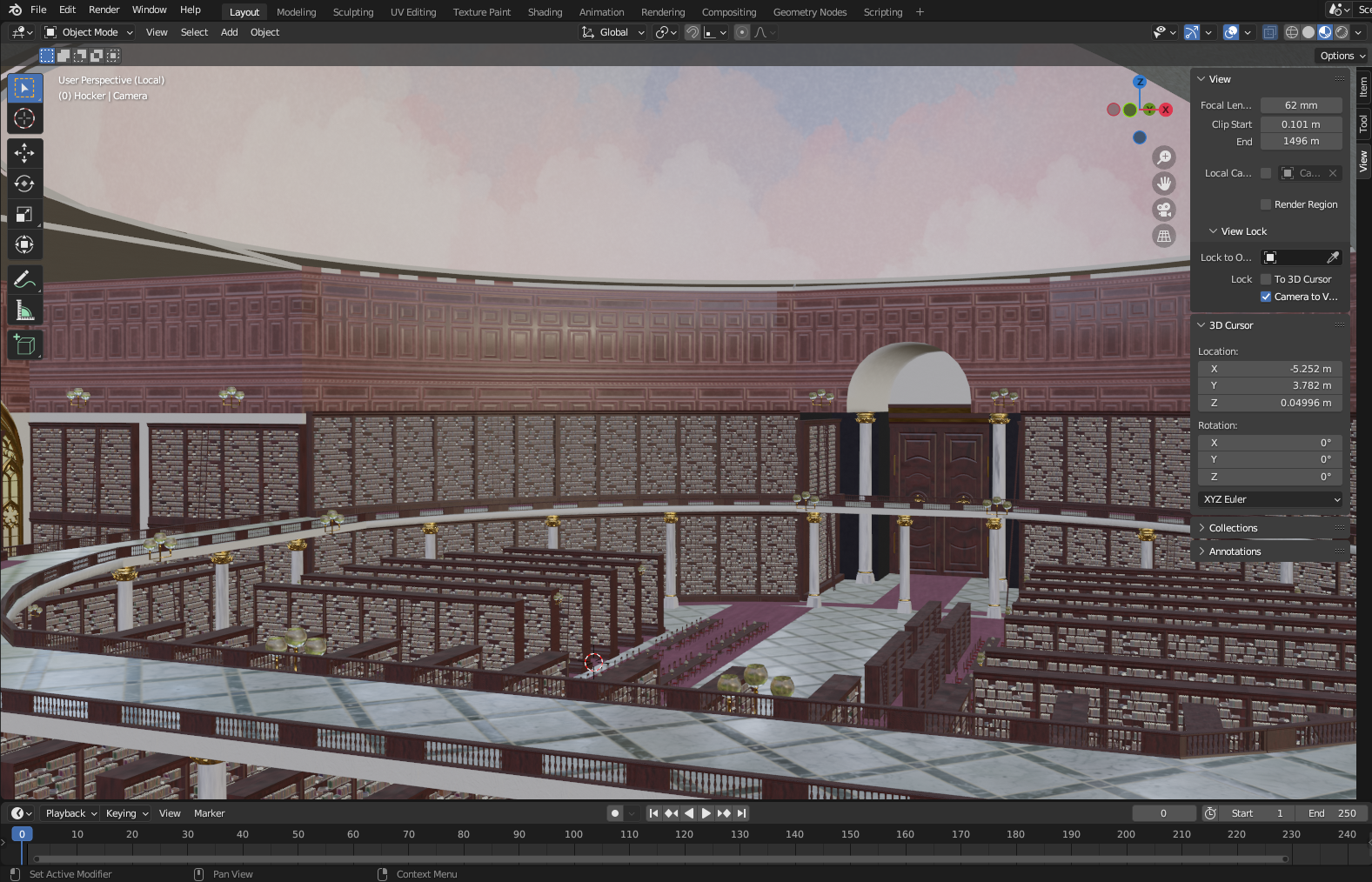Play the animation forward
This screenshot has width=1372, height=882.
coord(706,813)
